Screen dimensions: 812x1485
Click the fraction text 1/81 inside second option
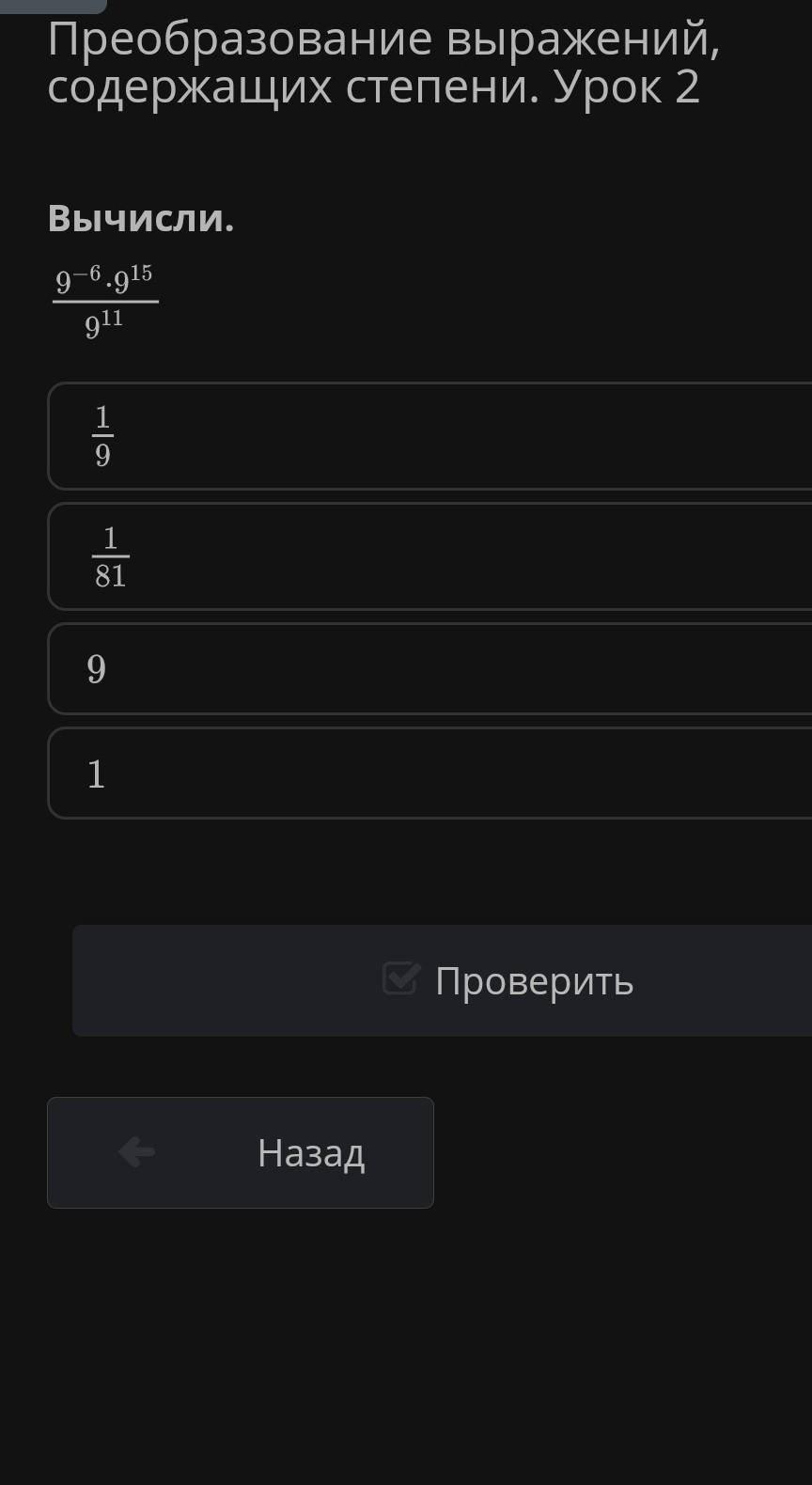(111, 556)
